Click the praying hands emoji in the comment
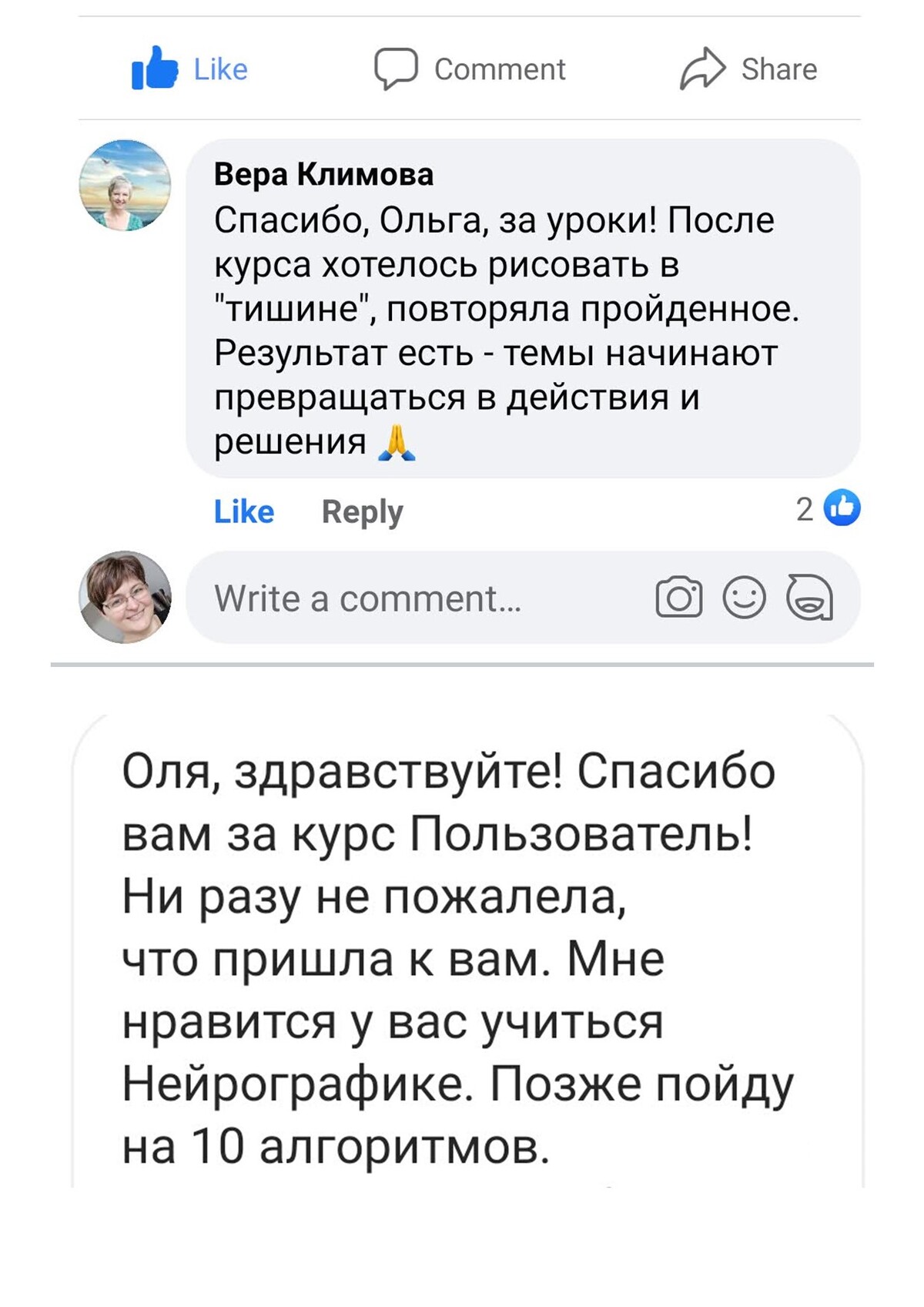 397,443
